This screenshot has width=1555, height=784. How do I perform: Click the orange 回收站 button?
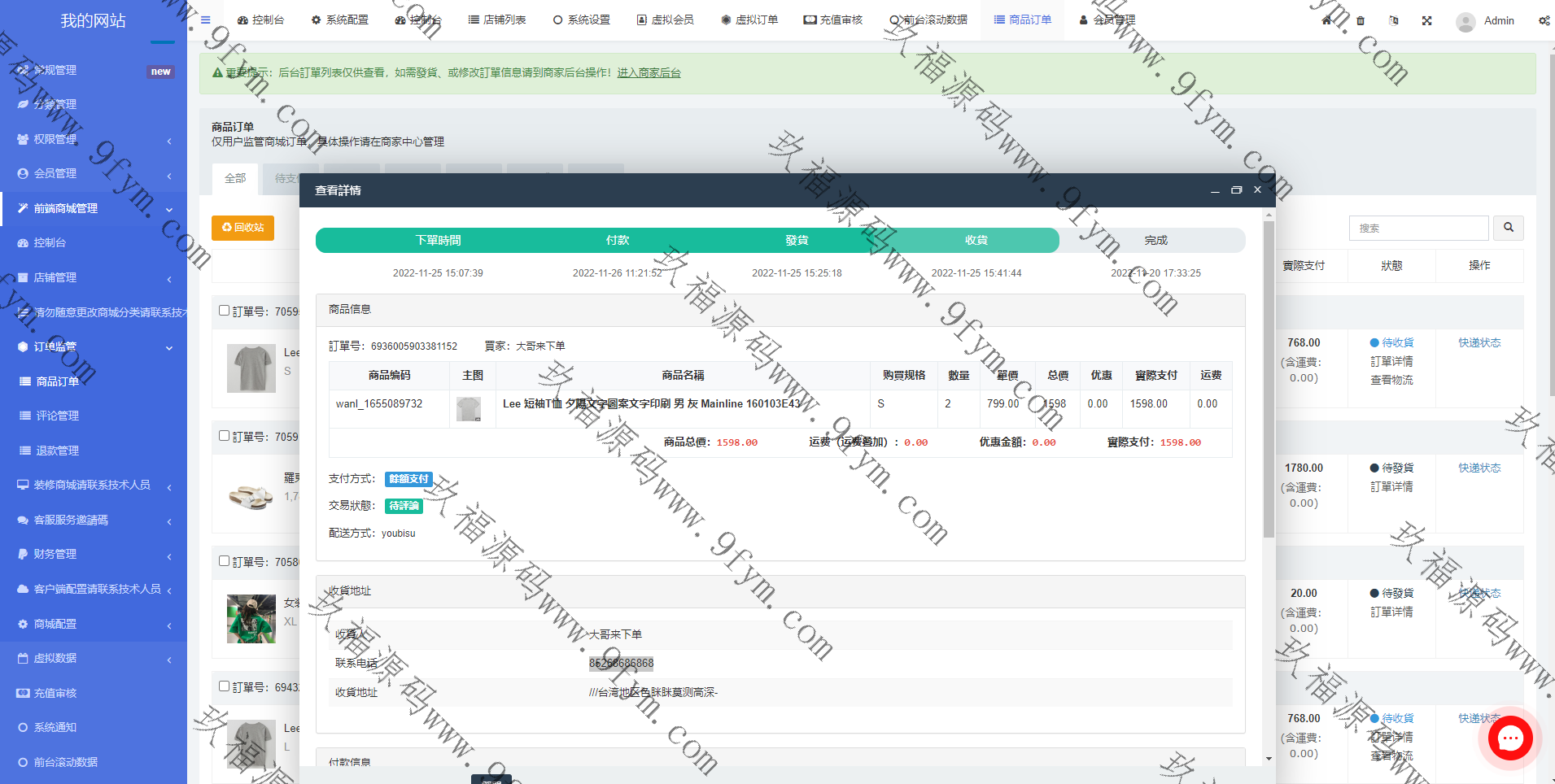click(242, 228)
